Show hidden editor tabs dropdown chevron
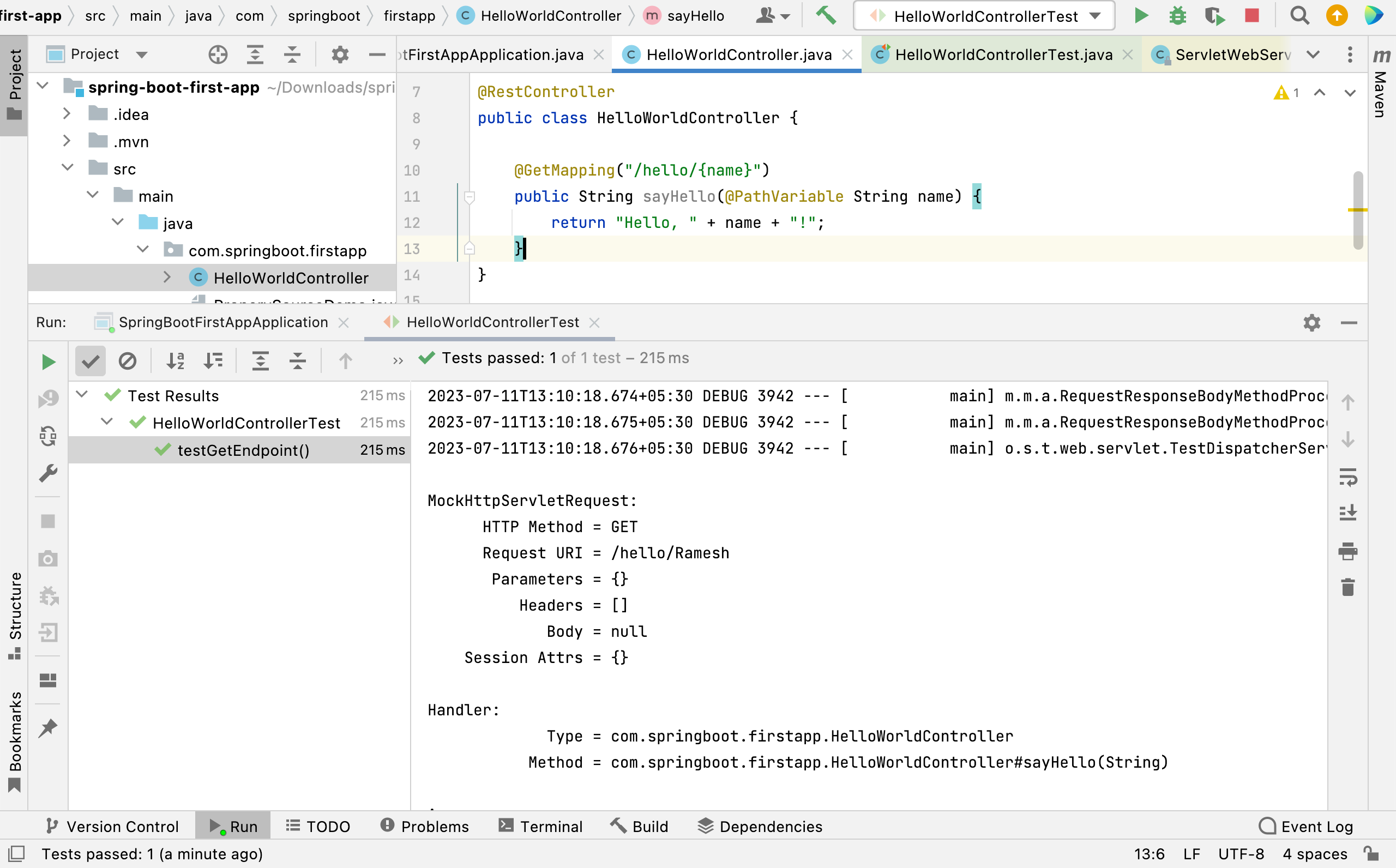The width and height of the screenshot is (1396, 868). click(1313, 55)
